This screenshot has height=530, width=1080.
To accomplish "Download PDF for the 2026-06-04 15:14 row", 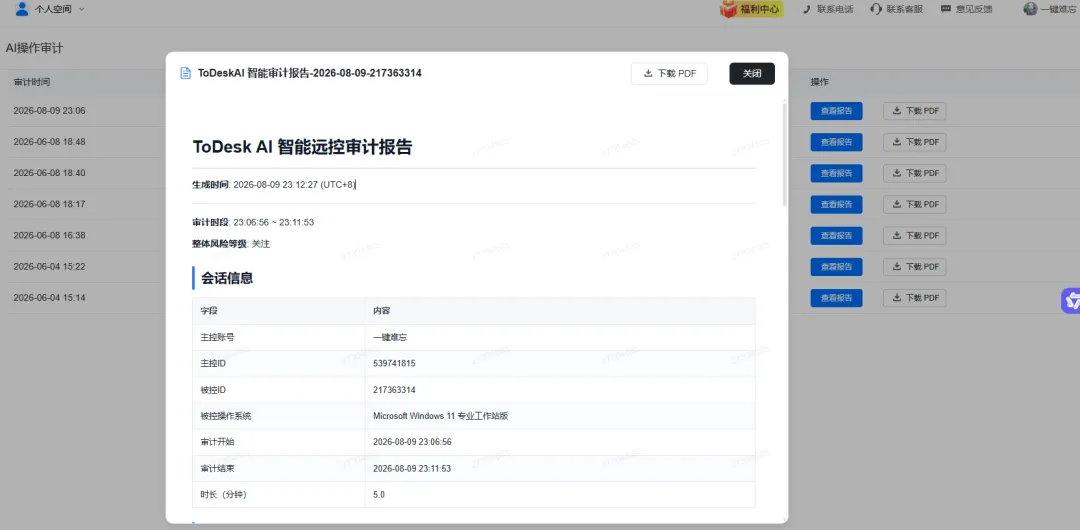I will pyautogui.click(x=915, y=298).
